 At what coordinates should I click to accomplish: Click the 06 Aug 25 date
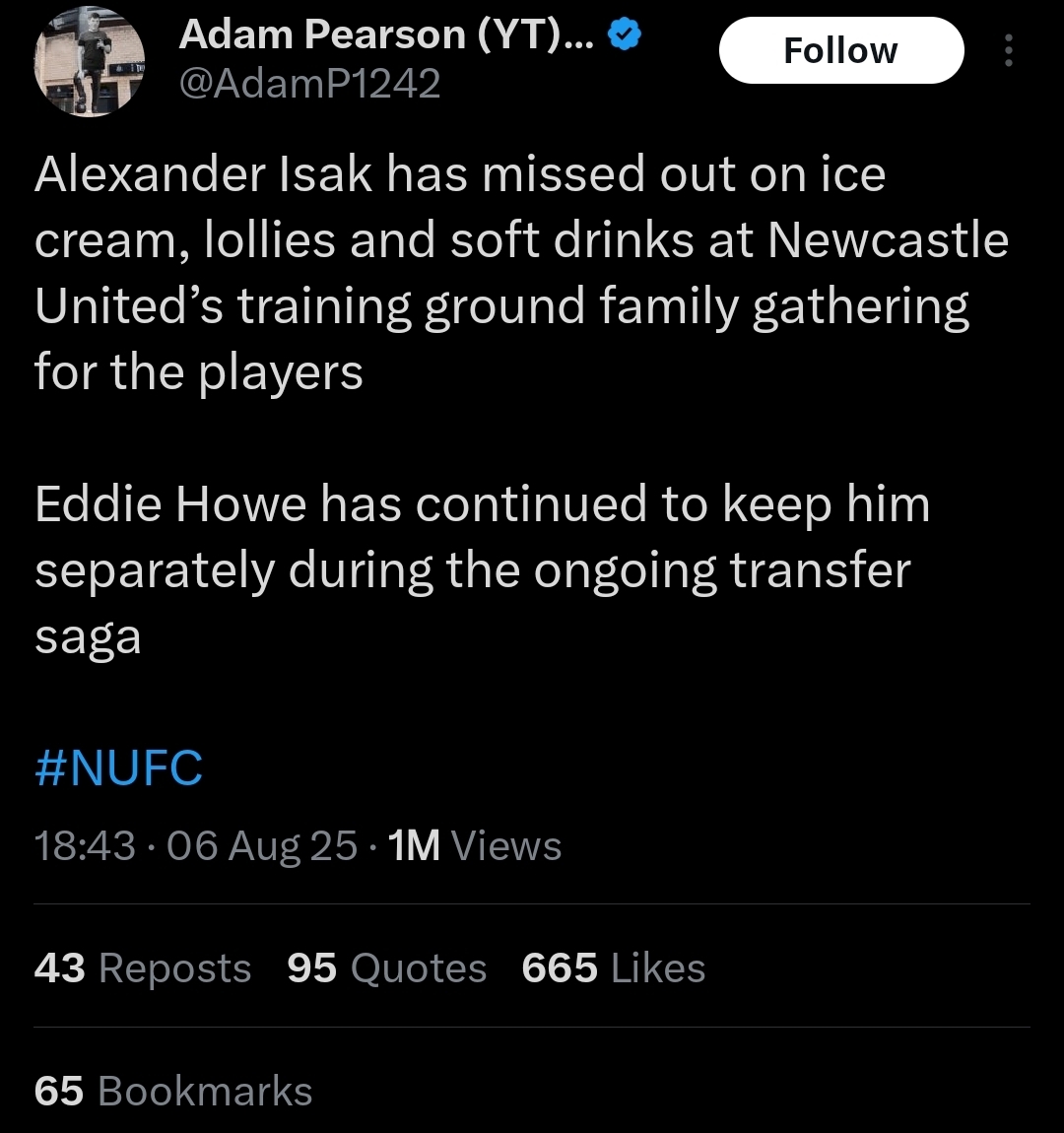261,845
